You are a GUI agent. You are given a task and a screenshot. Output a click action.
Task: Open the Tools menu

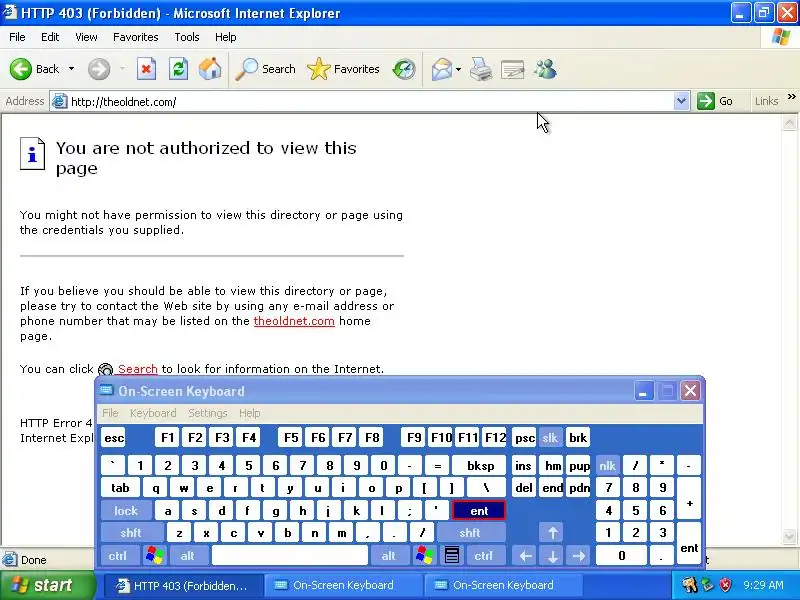pyautogui.click(x=187, y=37)
